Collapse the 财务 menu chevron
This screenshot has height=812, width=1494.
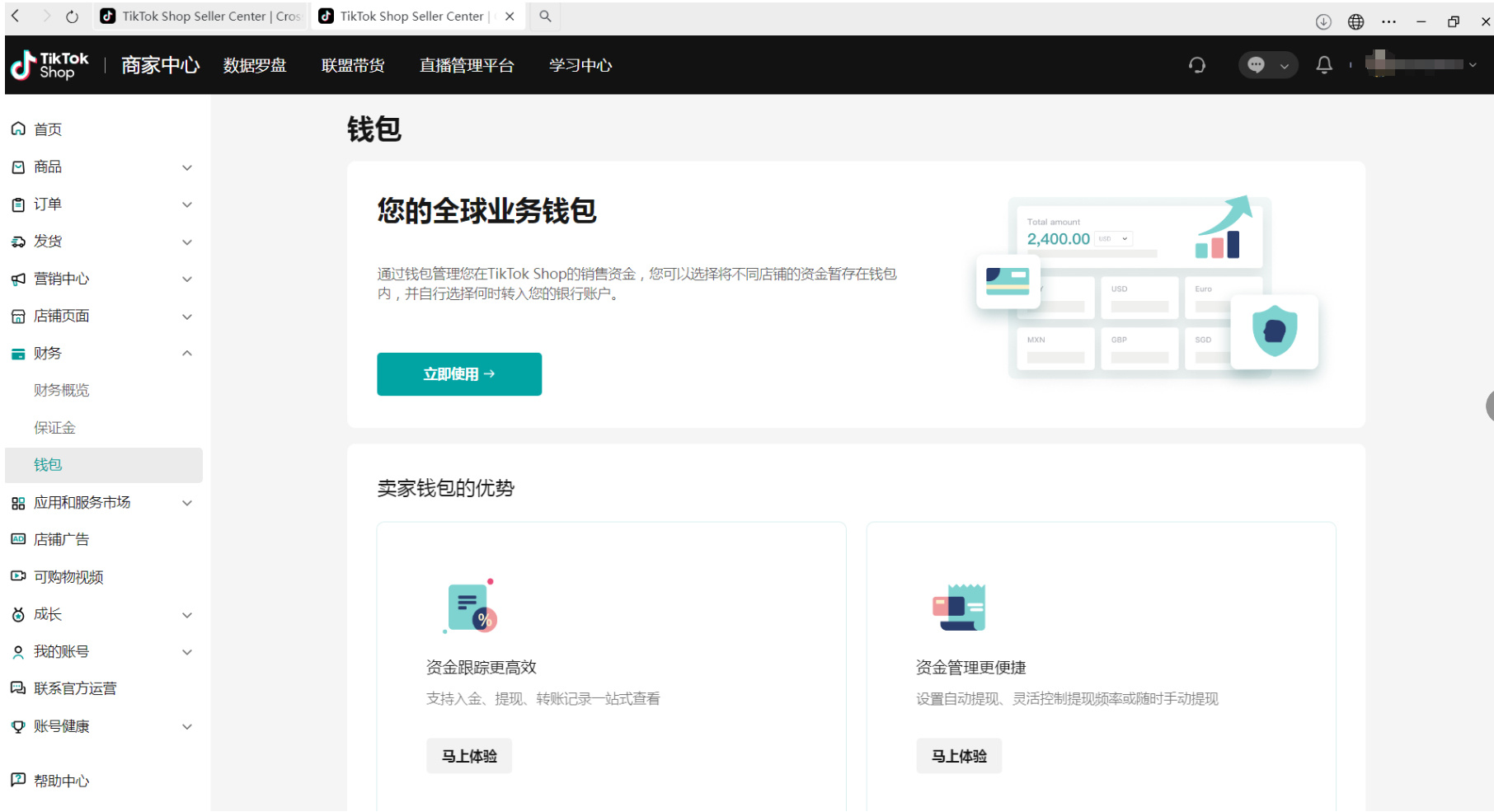click(x=187, y=354)
